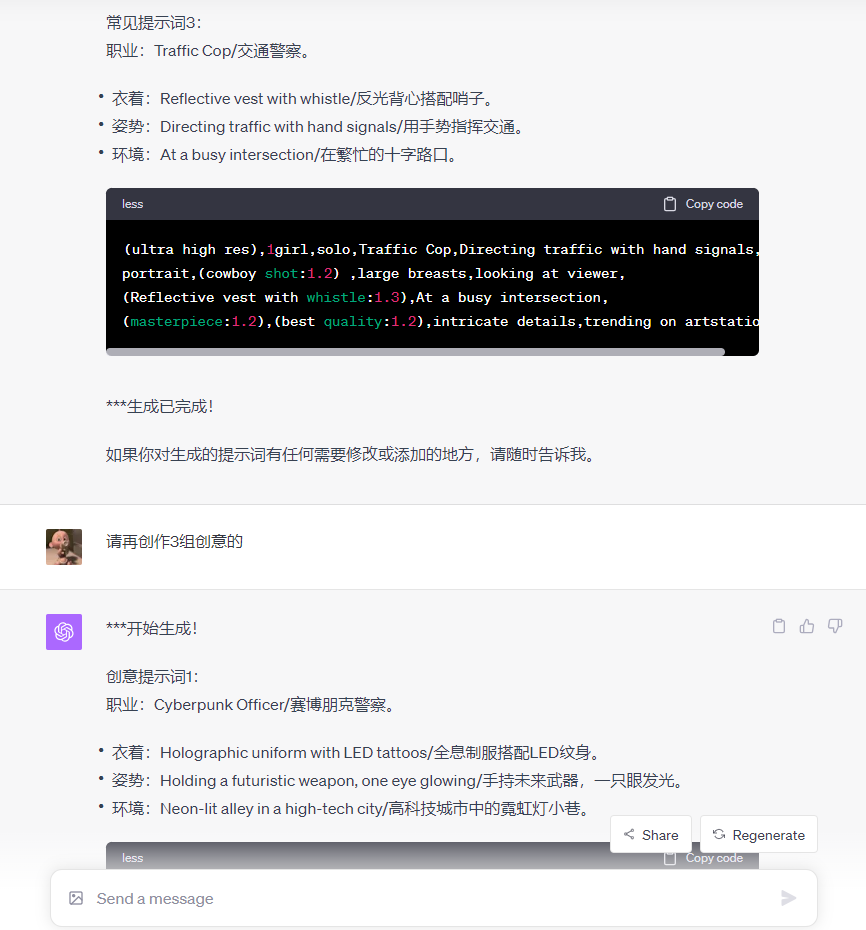Copy the assistant reply with the clipboard icon
The height and width of the screenshot is (930, 866).
[779, 626]
